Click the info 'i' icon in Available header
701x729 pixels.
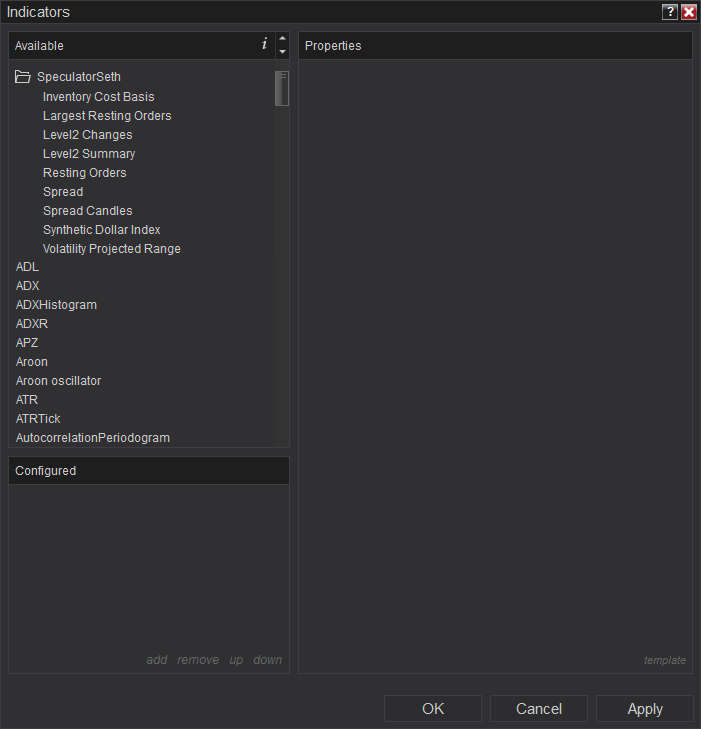point(264,44)
